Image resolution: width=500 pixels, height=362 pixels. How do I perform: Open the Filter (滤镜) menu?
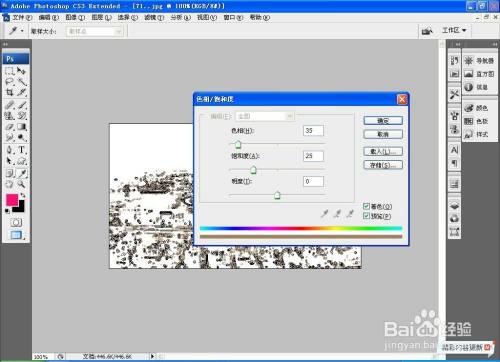click(154, 17)
